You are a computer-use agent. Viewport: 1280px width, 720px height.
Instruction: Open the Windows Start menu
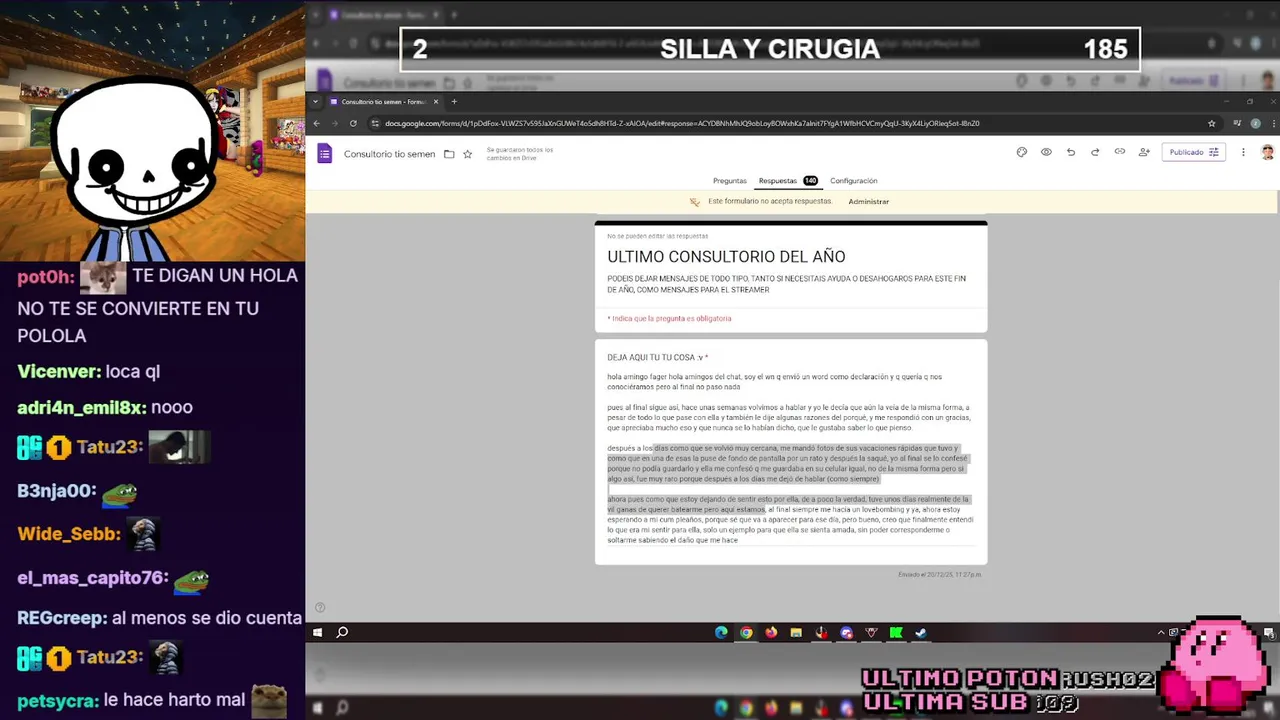tap(317, 632)
